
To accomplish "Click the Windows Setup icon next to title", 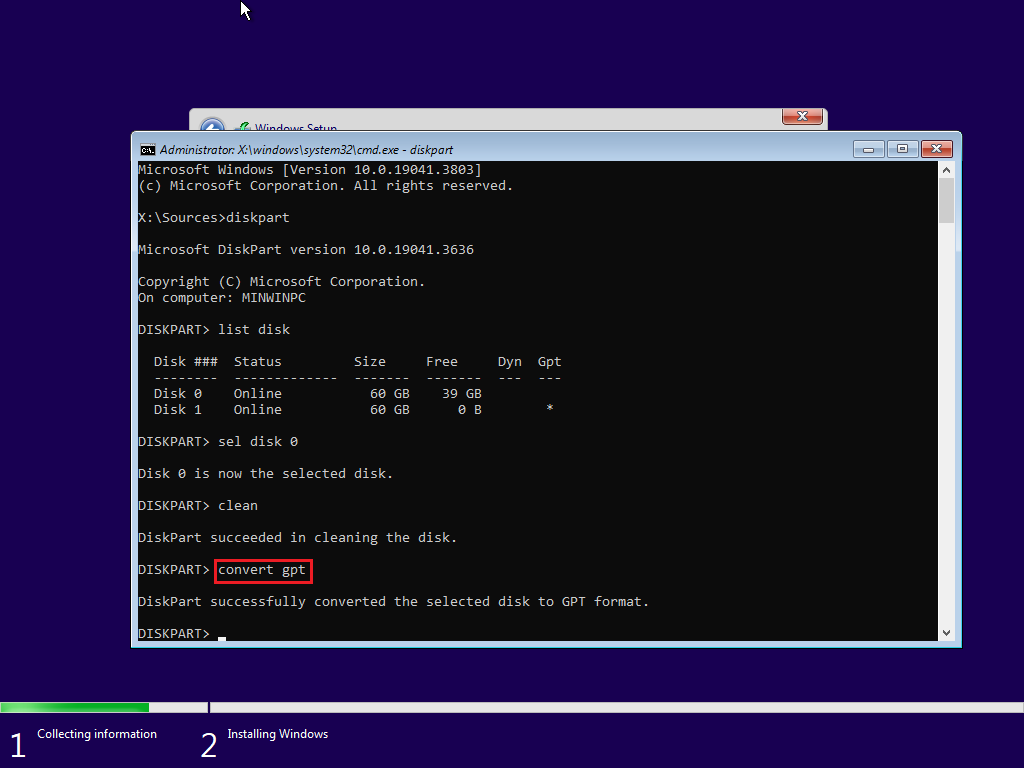I will point(242,127).
